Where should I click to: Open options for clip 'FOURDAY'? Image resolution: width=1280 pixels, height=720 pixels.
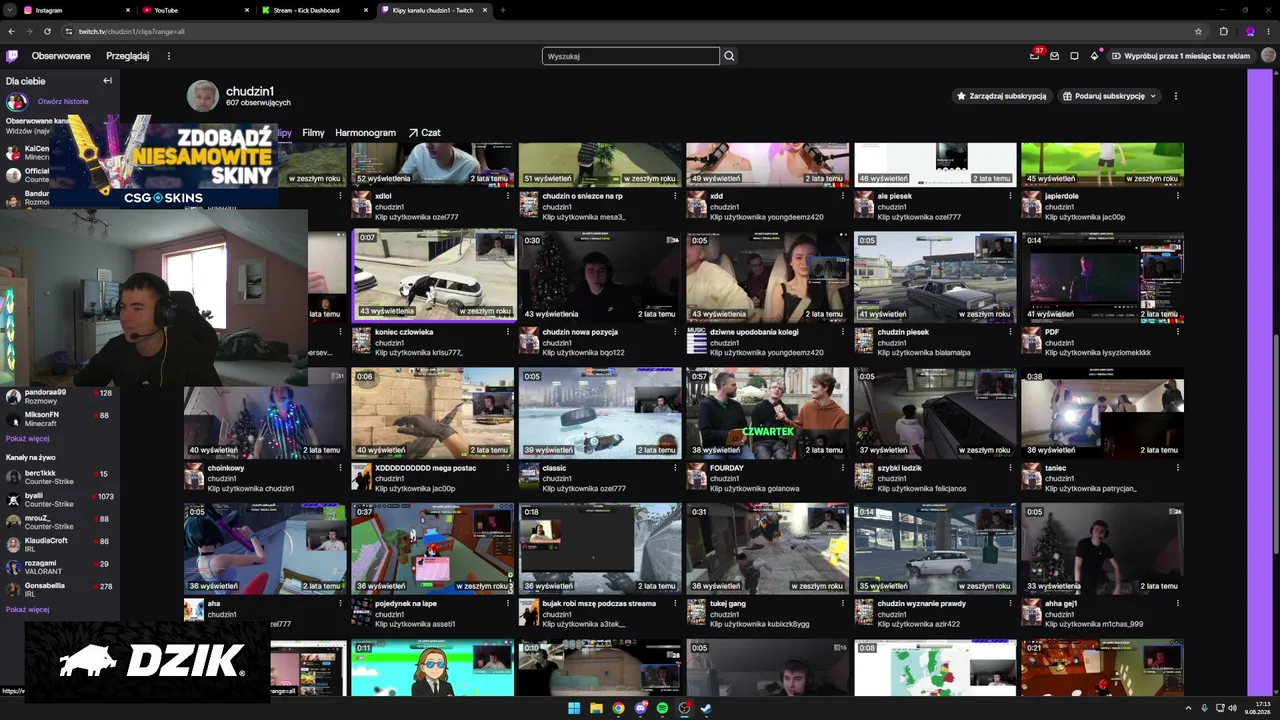tap(843, 468)
